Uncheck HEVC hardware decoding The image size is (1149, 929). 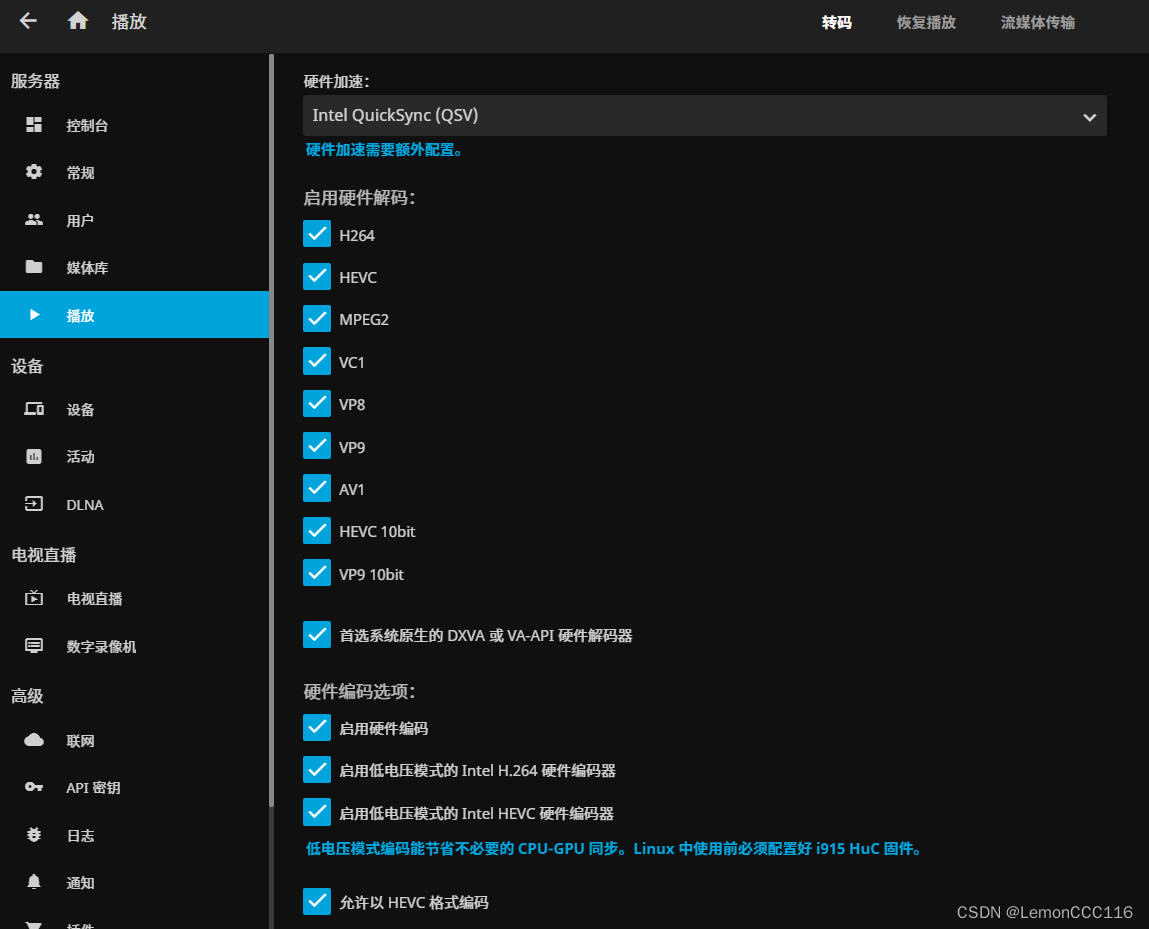tap(317, 276)
